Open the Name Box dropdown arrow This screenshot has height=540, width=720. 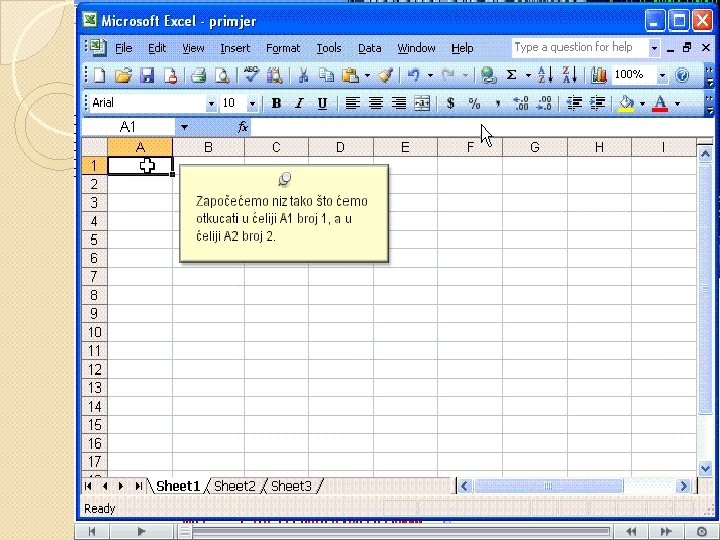pyautogui.click(x=184, y=127)
